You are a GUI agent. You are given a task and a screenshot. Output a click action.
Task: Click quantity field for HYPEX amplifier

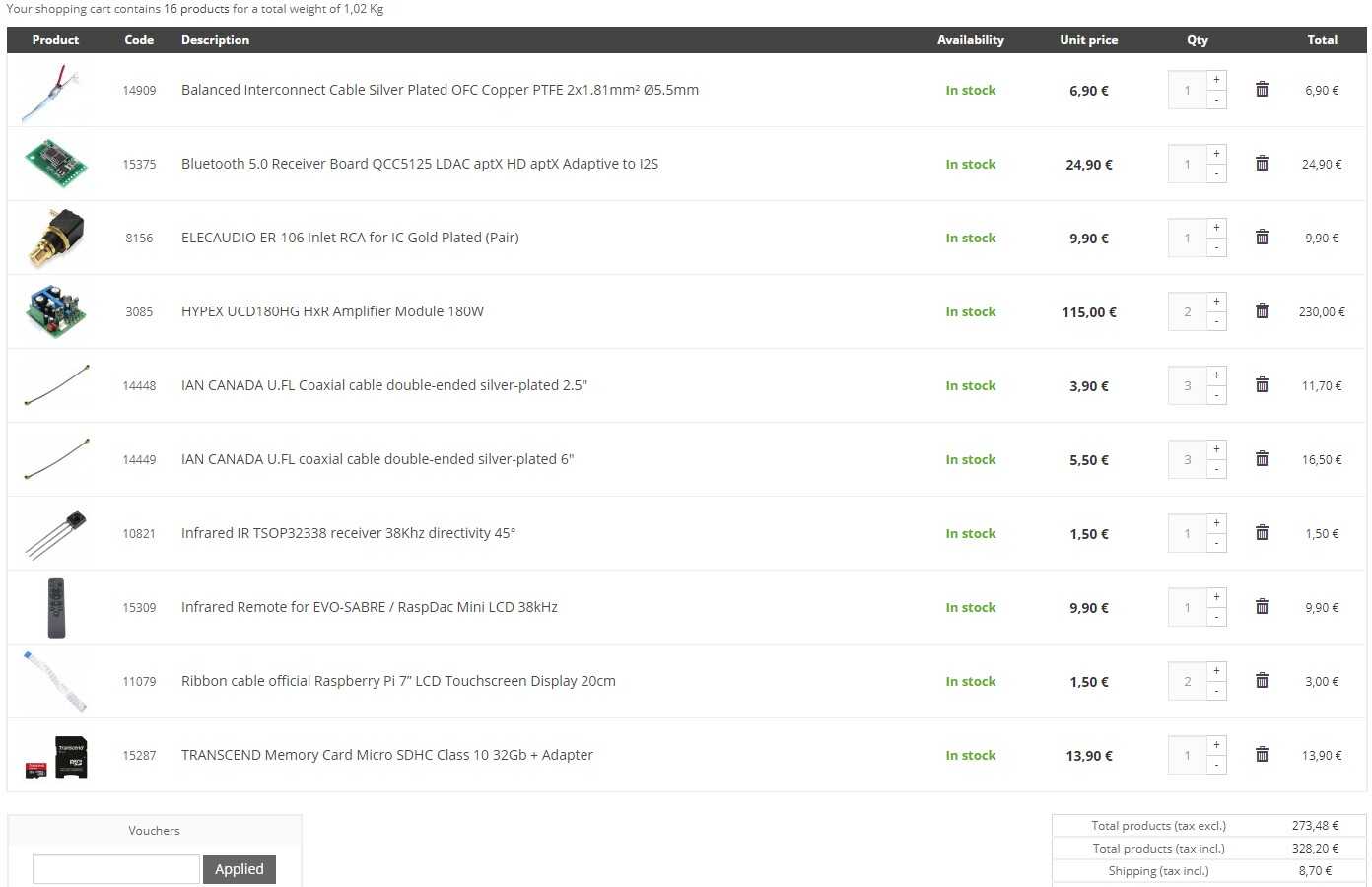1187,311
